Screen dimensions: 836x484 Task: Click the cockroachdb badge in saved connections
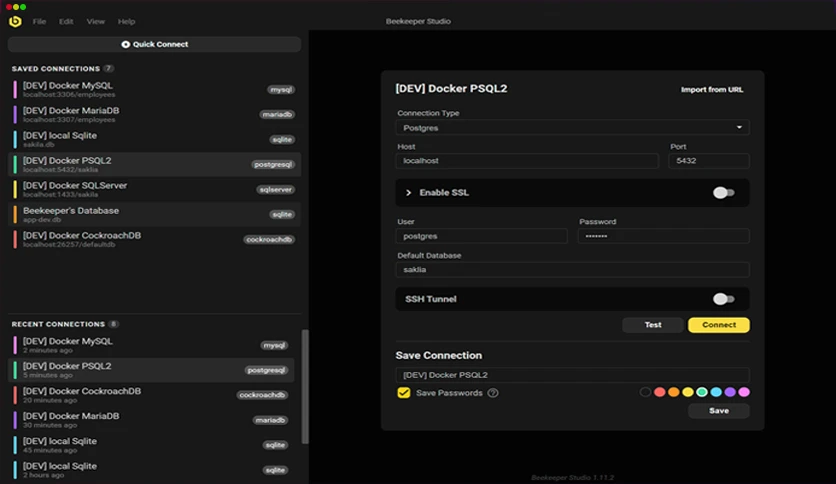pyautogui.click(x=269, y=239)
